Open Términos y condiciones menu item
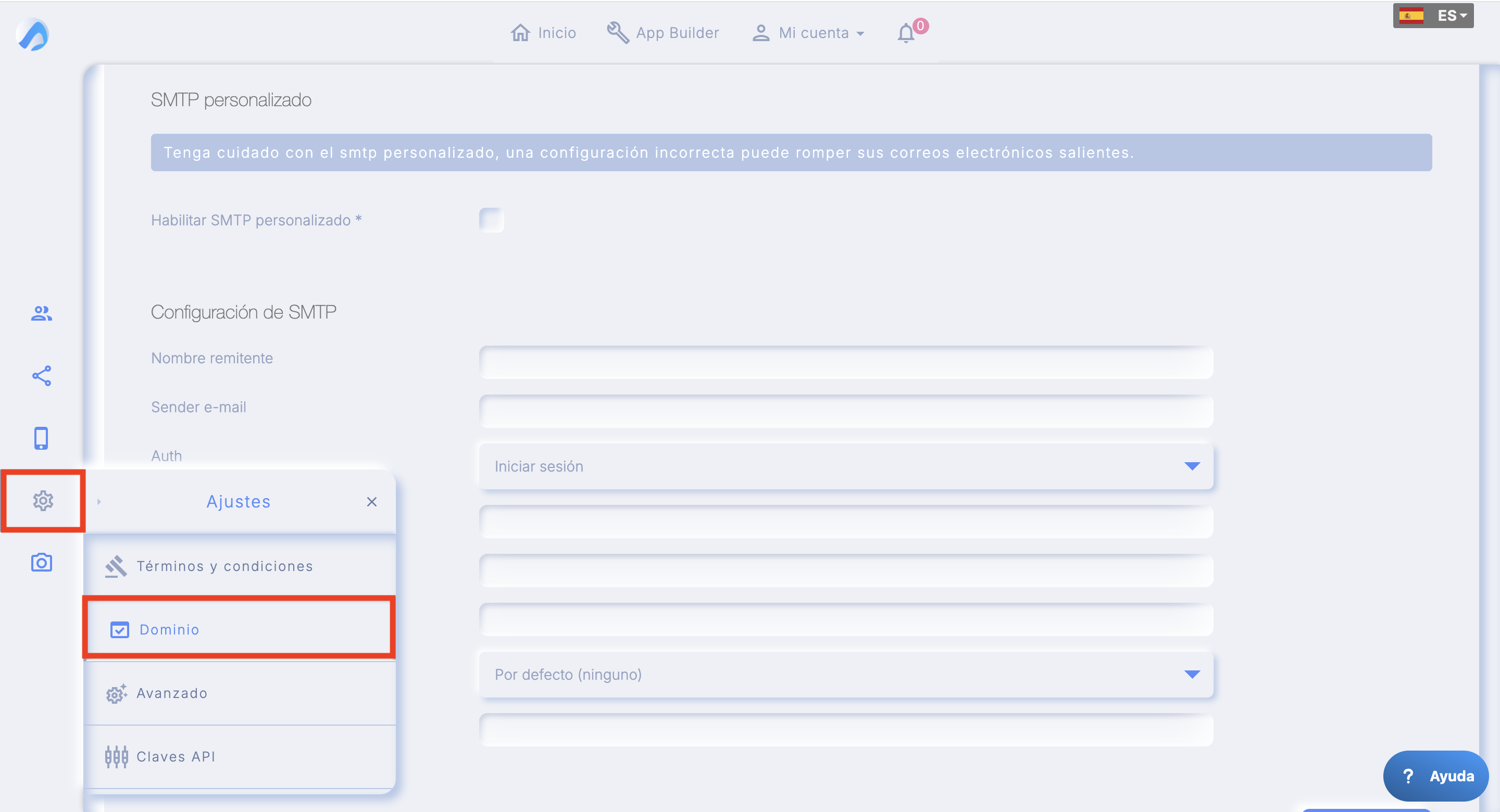 (x=240, y=566)
